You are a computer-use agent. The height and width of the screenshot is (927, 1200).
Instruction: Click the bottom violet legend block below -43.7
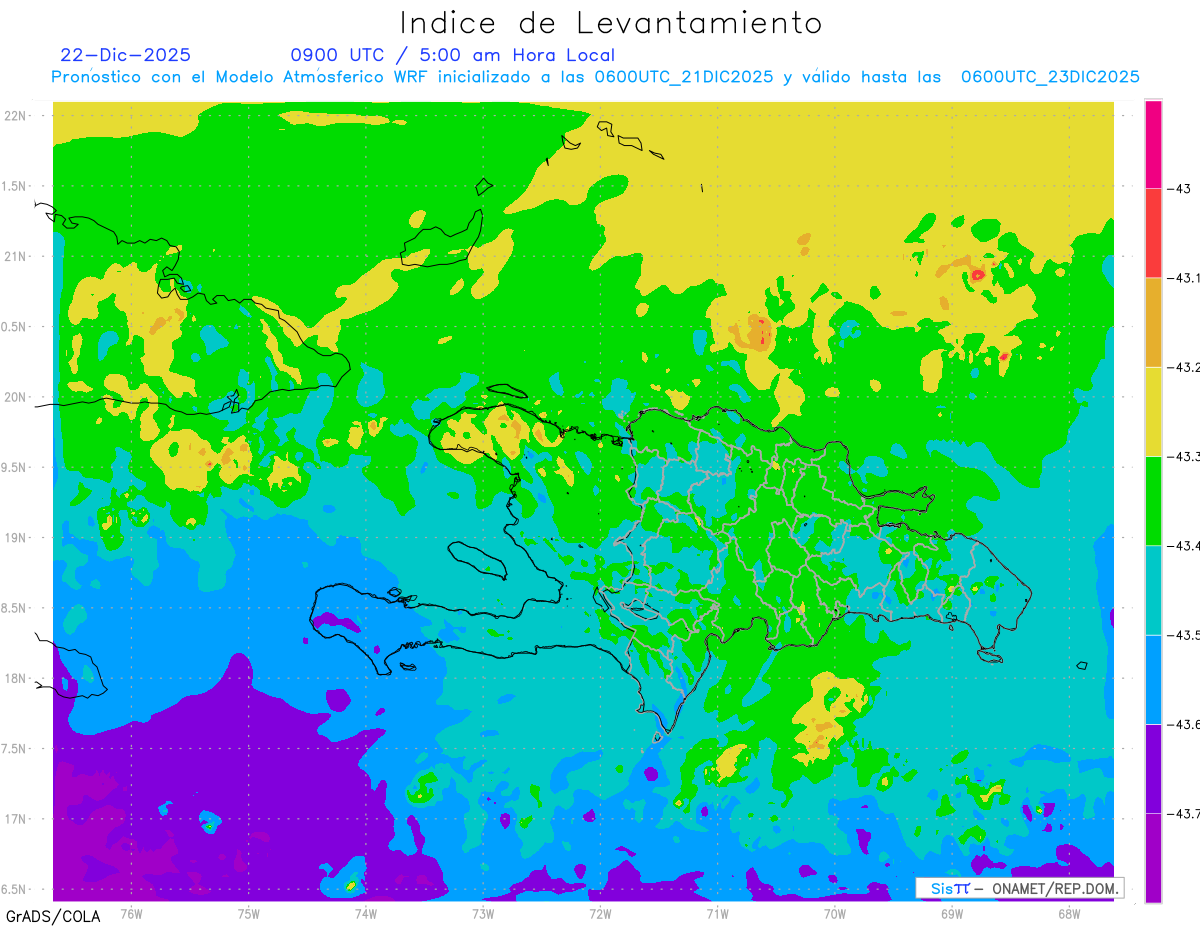1153,858
